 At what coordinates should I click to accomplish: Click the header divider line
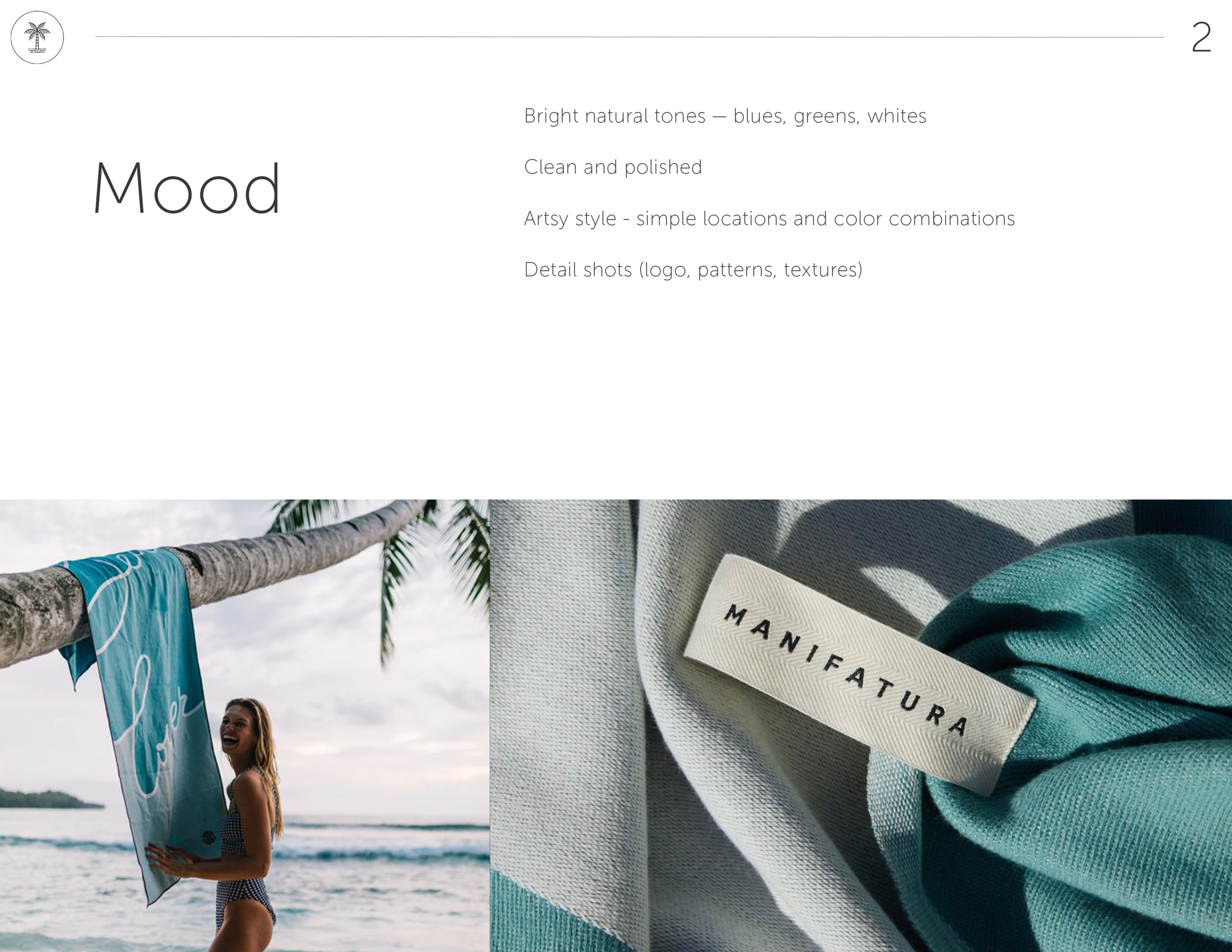[629, 37]
